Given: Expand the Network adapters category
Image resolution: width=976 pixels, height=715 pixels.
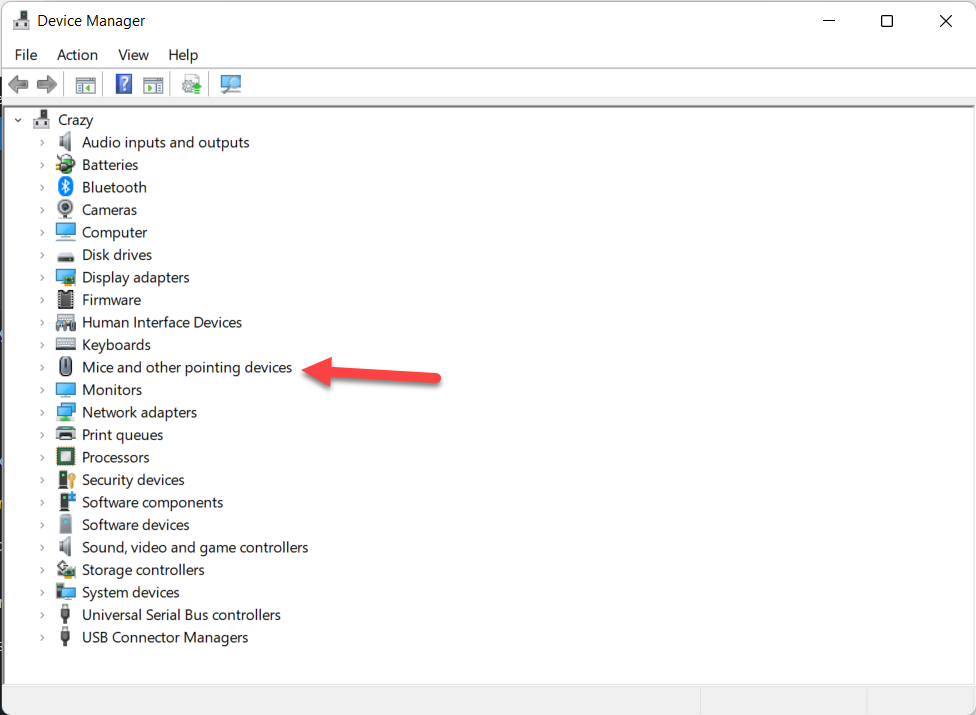Looking at the screenshot, I should point(42,413).
